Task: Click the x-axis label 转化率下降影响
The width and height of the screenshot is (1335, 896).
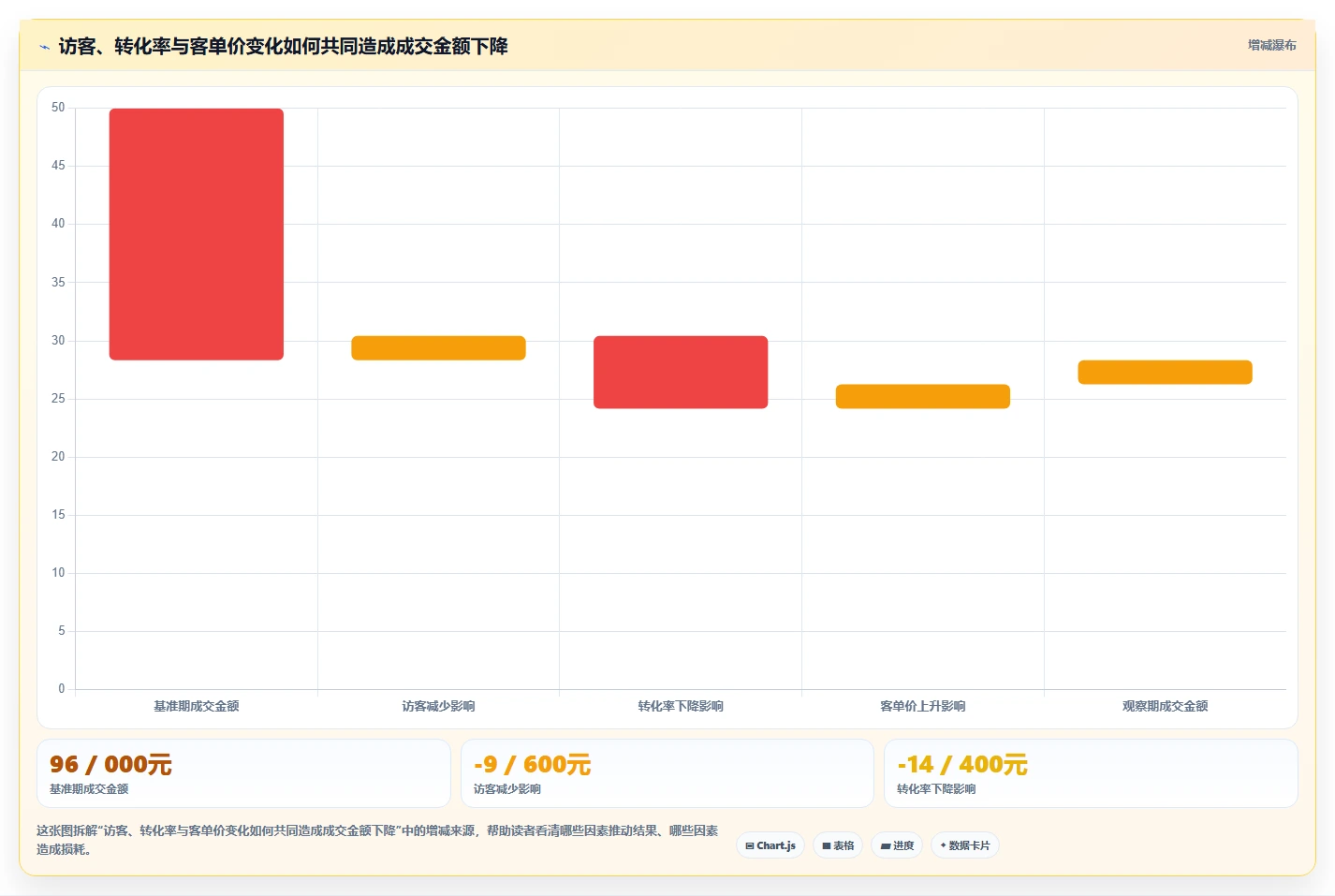Action: coord(681,706)
